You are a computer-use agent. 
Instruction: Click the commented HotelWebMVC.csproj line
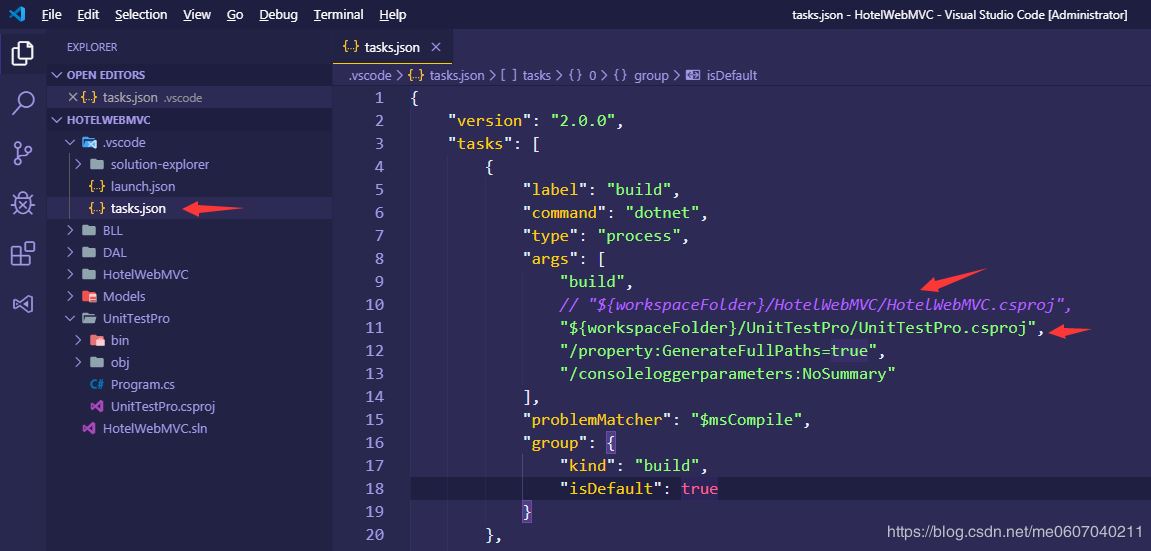tap(816, 304)
